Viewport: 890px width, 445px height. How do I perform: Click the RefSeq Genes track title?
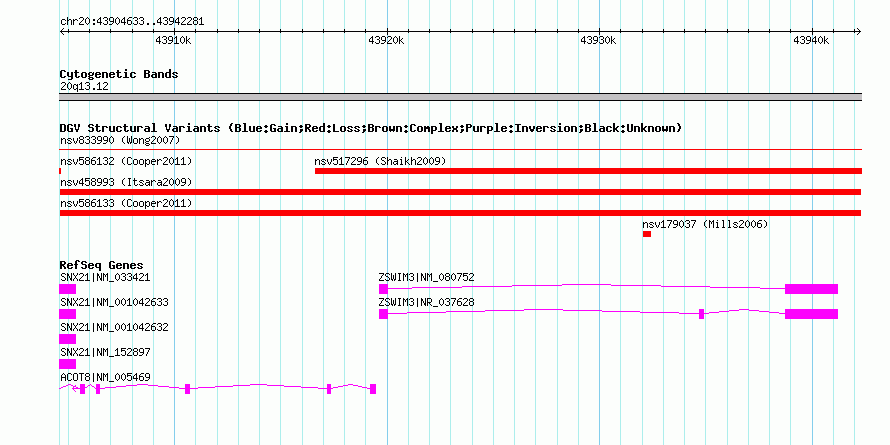click(102, 266)
